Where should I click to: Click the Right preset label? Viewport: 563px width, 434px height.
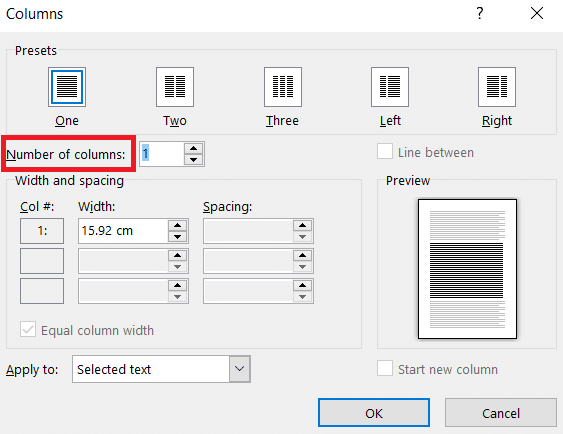pyautogui.click(x=497, y=121)
